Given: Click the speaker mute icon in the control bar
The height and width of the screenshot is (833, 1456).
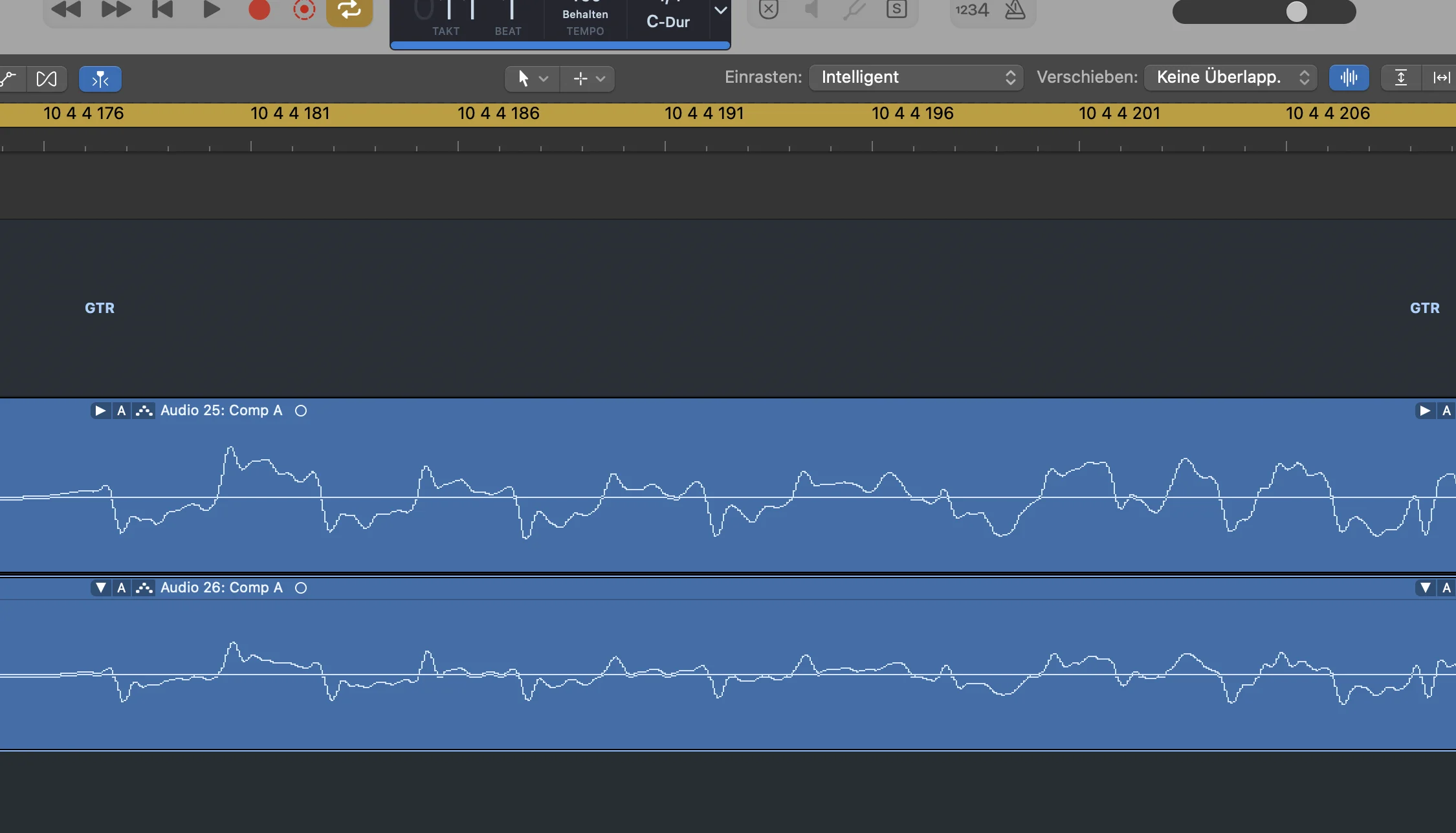Looking at the screenshot, I should click(x=811, y=9).
